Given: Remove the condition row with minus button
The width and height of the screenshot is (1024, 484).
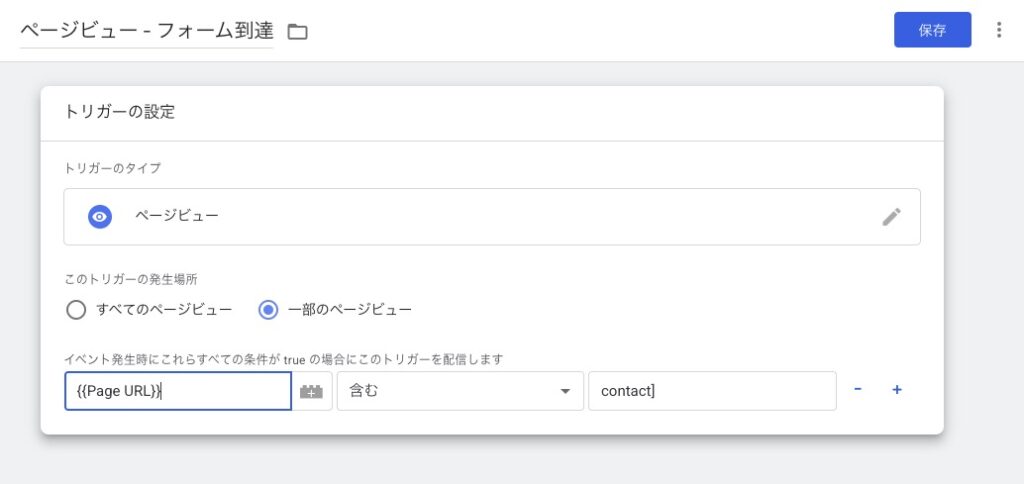Looking at the screenshot, I should pos(857,389).
